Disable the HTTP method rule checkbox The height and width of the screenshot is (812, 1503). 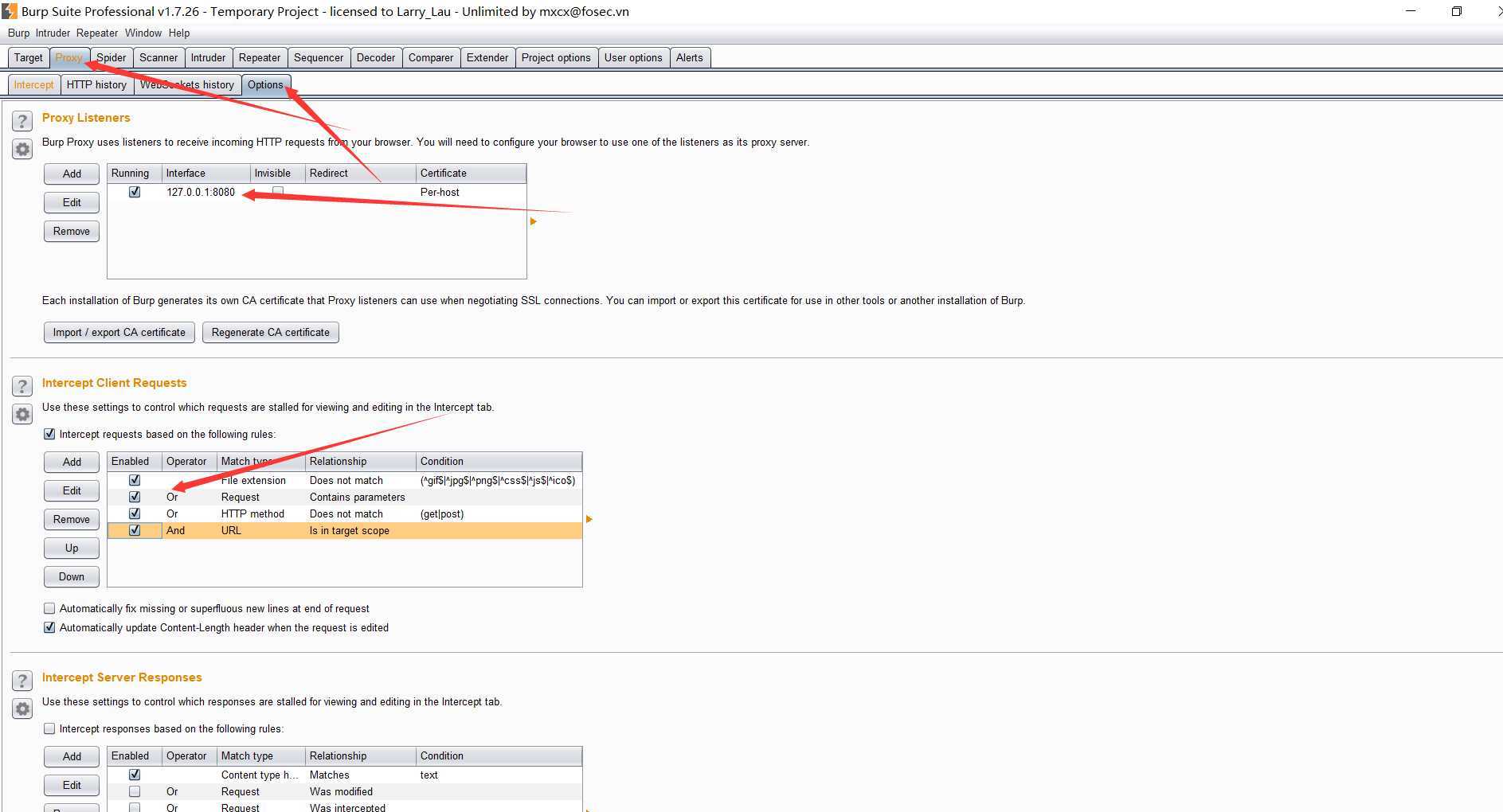coord(135,513)
